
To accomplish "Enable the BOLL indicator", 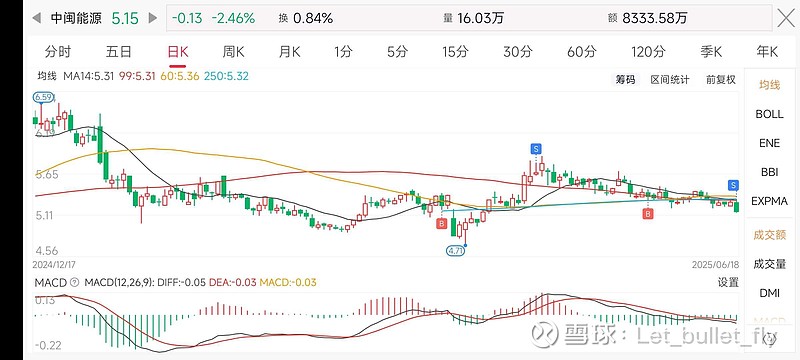I will click(769, 114).
